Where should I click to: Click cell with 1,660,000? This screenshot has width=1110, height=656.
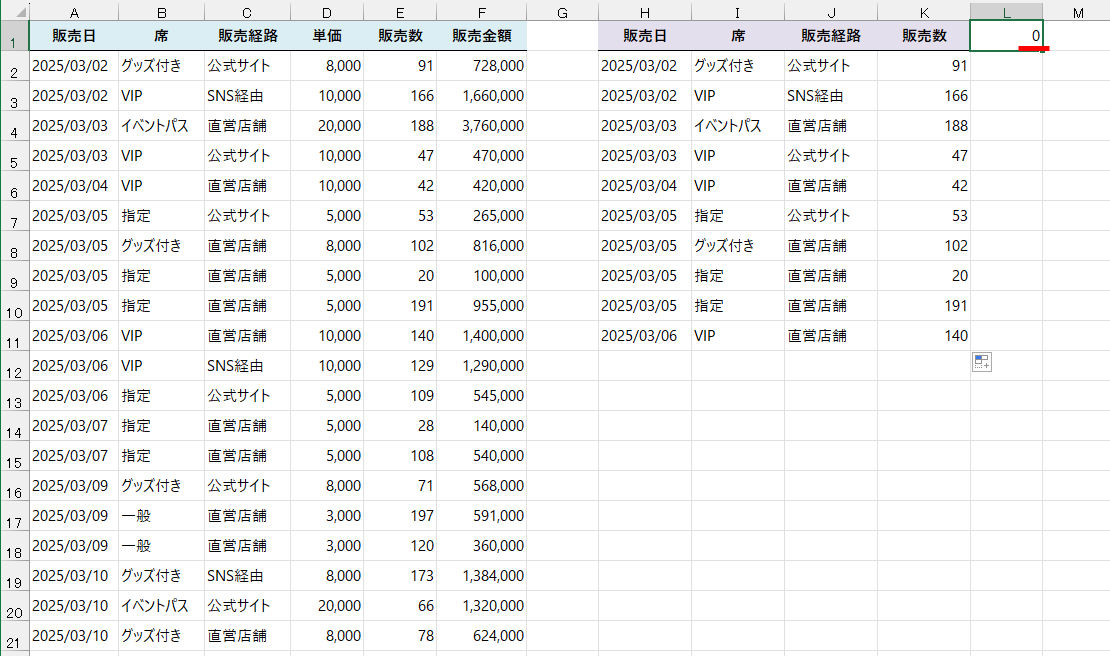[481, 96]
